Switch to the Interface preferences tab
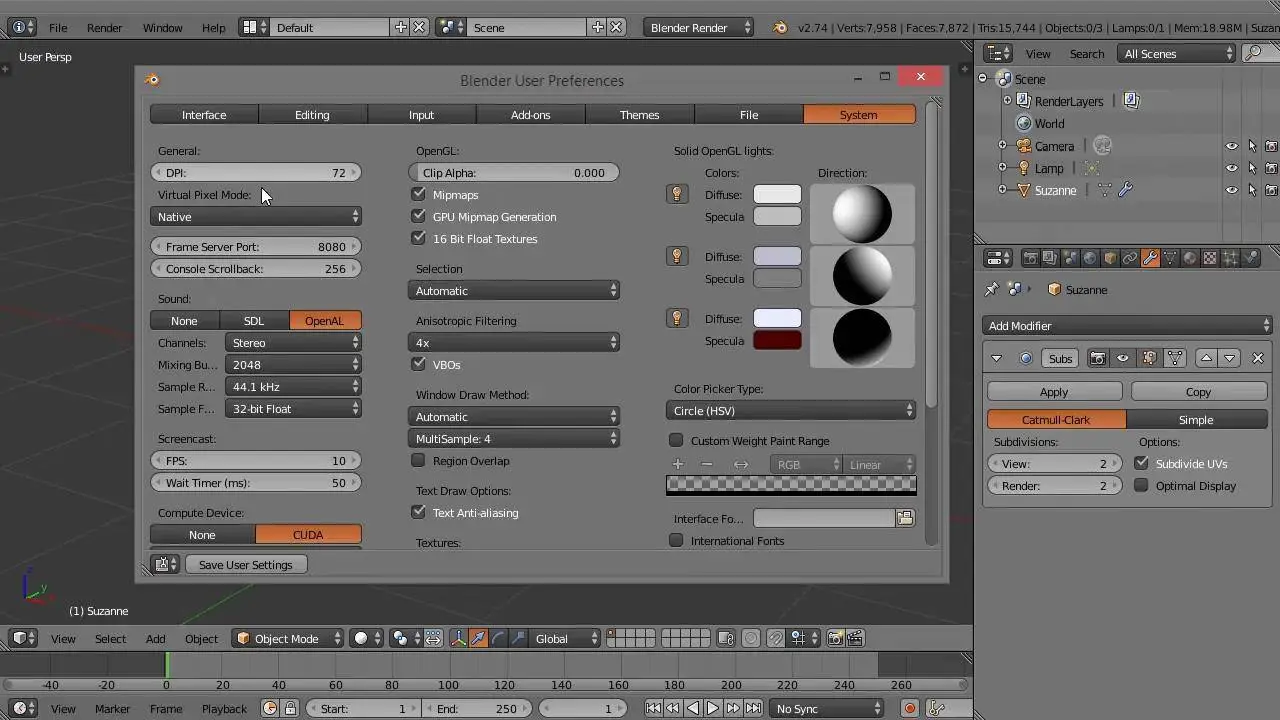 pyautogui.click(x=204, y=115)
